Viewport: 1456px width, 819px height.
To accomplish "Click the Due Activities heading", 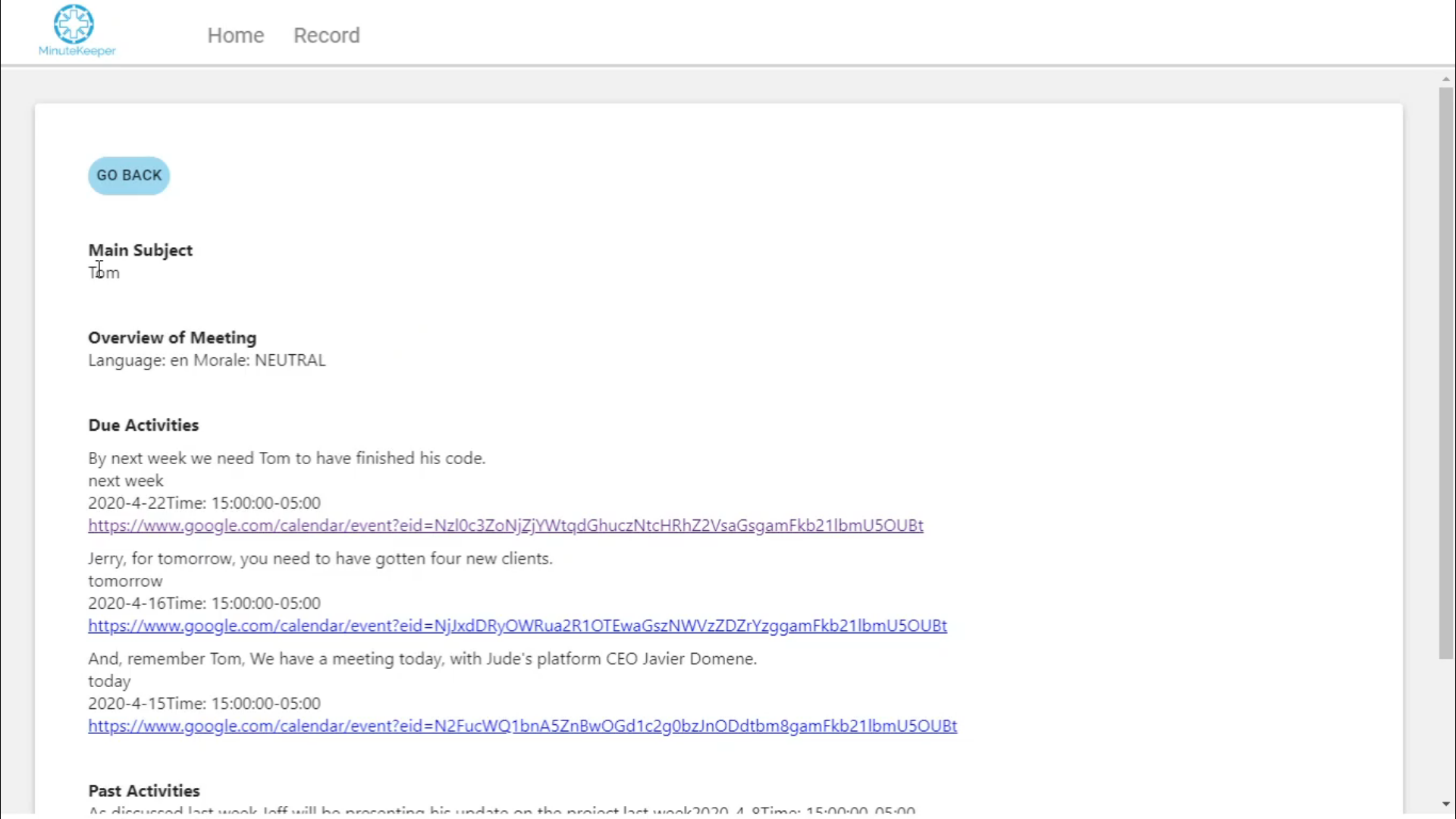I will [x=143, y=425].
